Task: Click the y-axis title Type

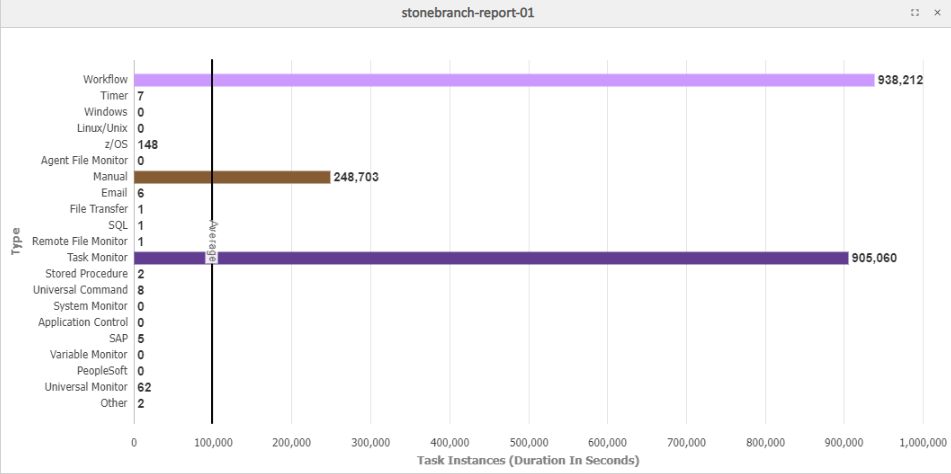Action: (x=16, y=241)
